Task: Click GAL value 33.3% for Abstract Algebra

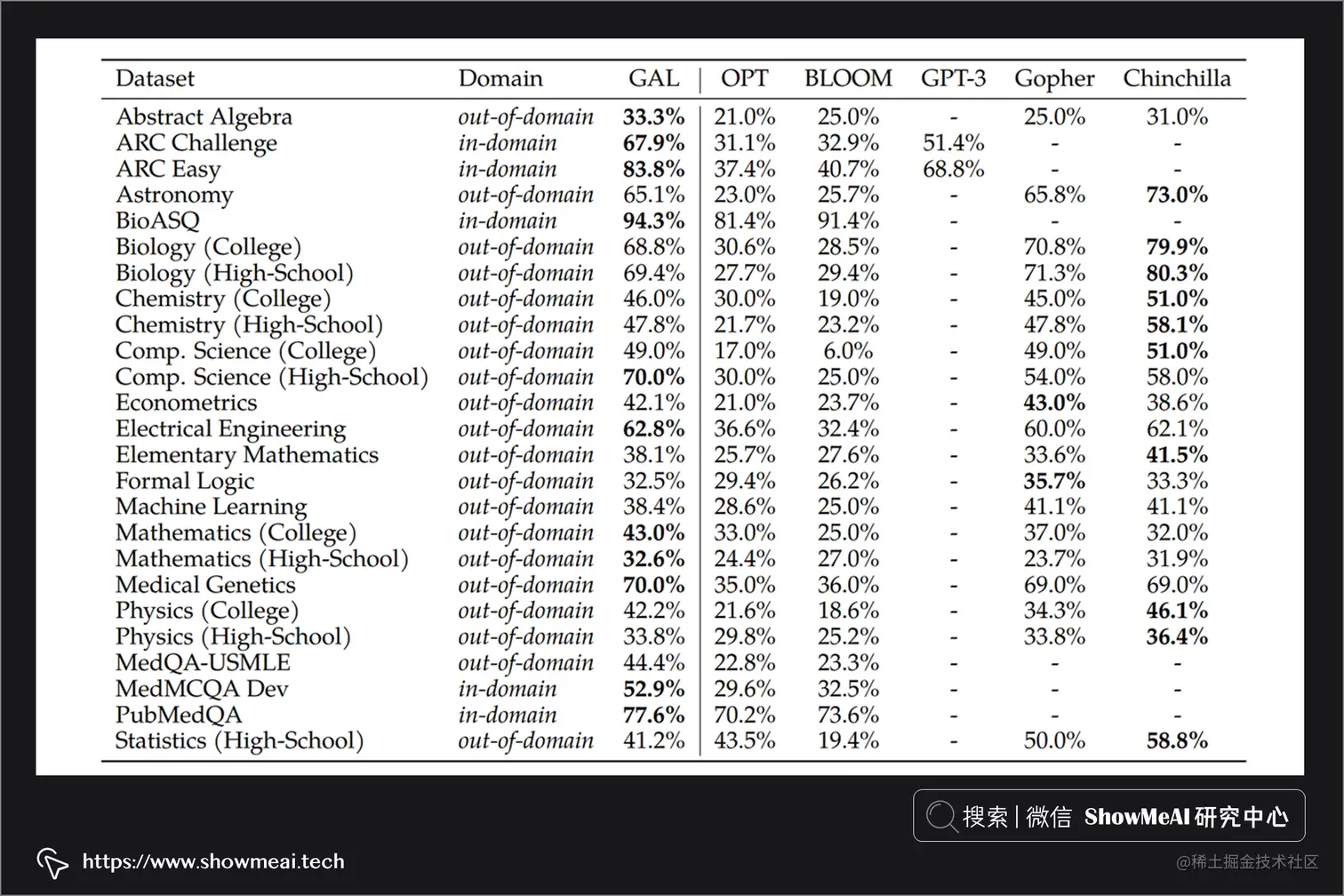Action: [x=653, y=117]
